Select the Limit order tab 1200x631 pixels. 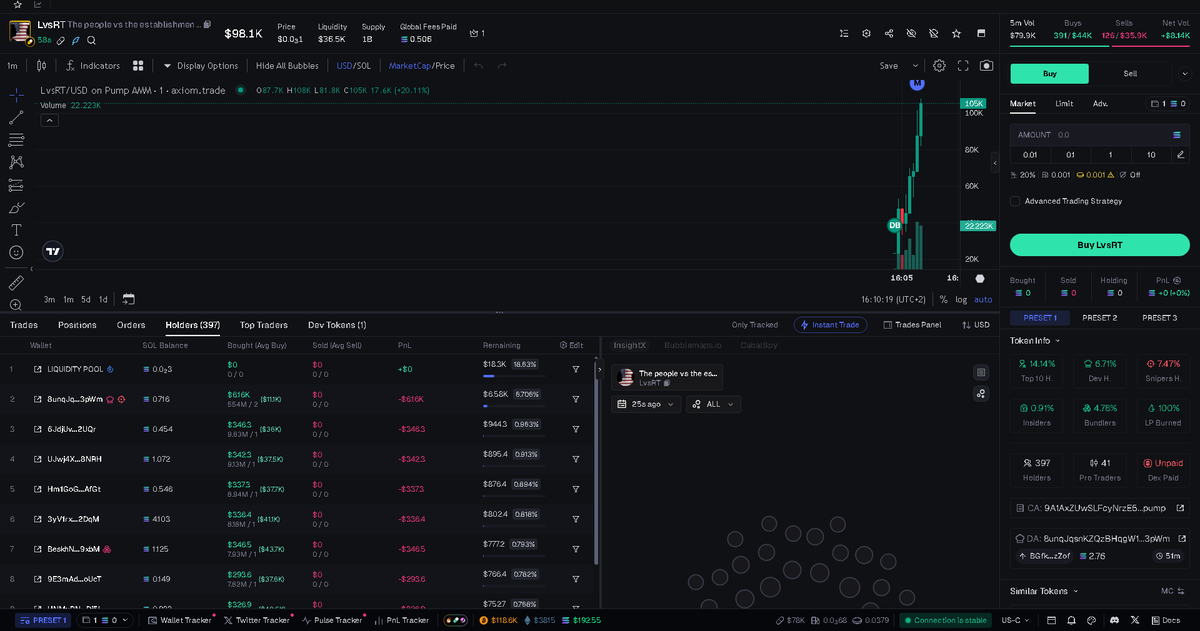click(x=1064, y=104)
